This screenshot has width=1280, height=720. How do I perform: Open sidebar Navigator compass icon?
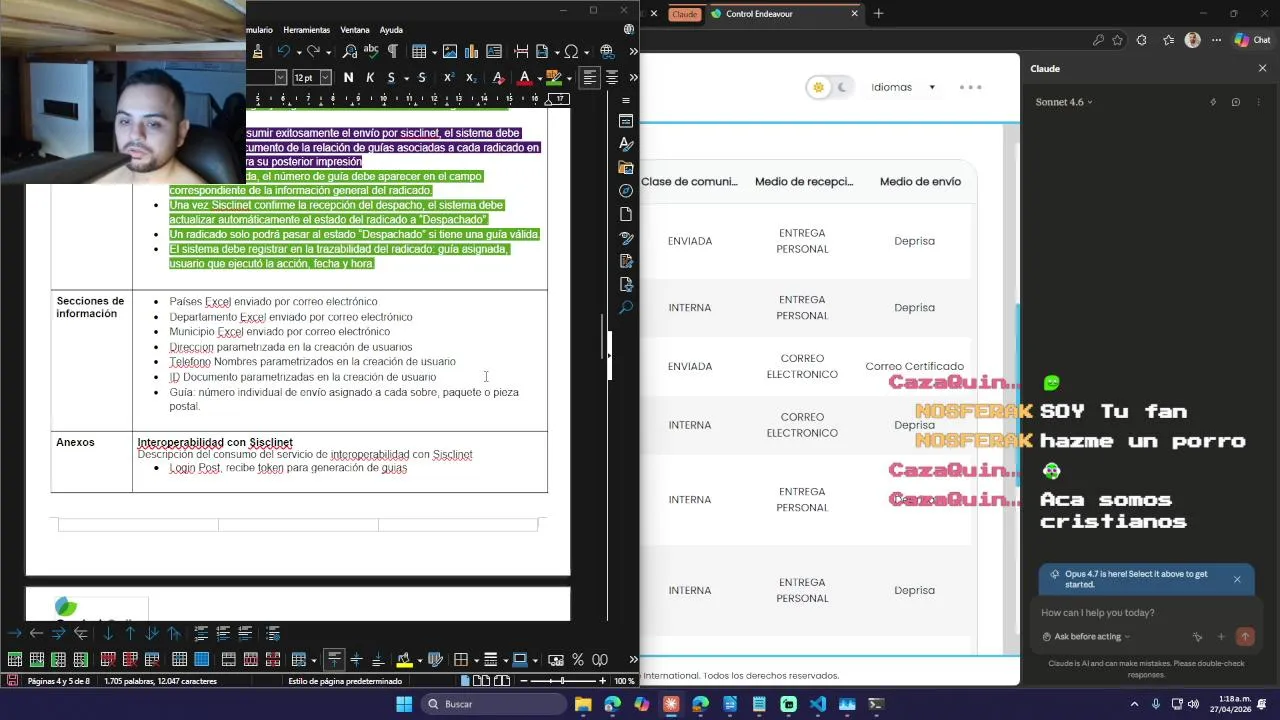click(626, 190)
